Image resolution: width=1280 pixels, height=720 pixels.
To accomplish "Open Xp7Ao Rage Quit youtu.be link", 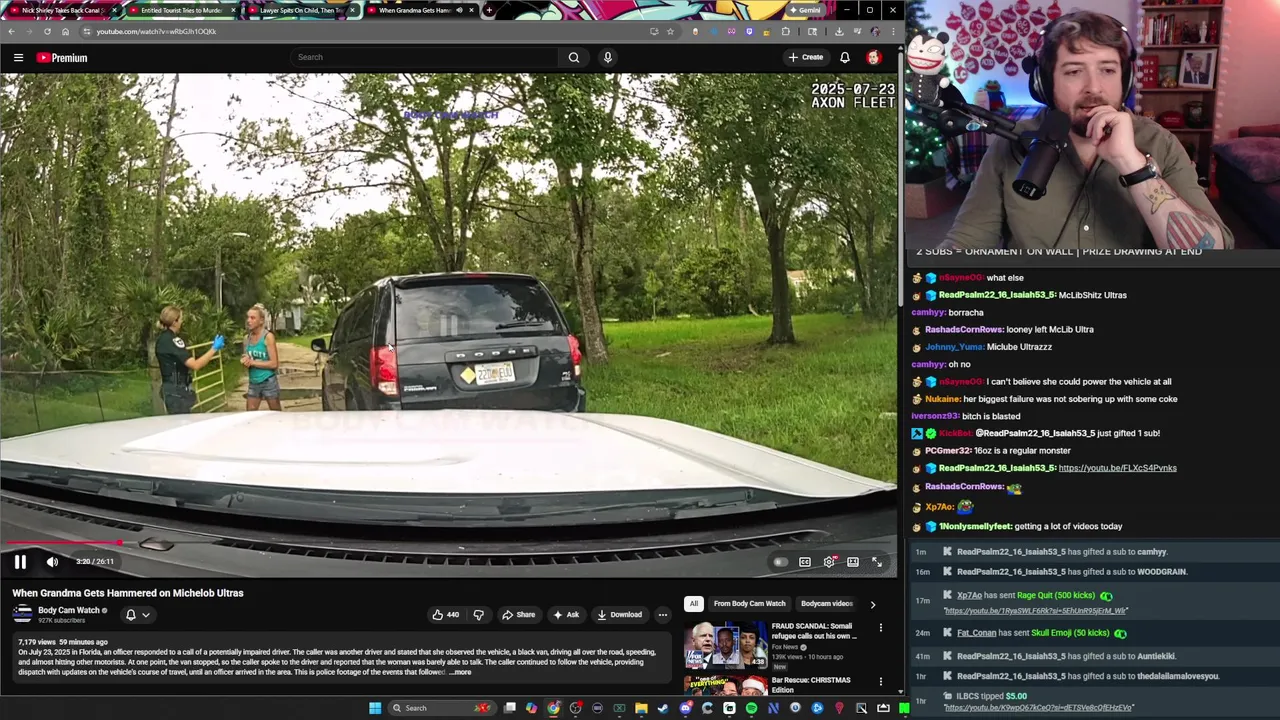I will (x=1036, y=611).
